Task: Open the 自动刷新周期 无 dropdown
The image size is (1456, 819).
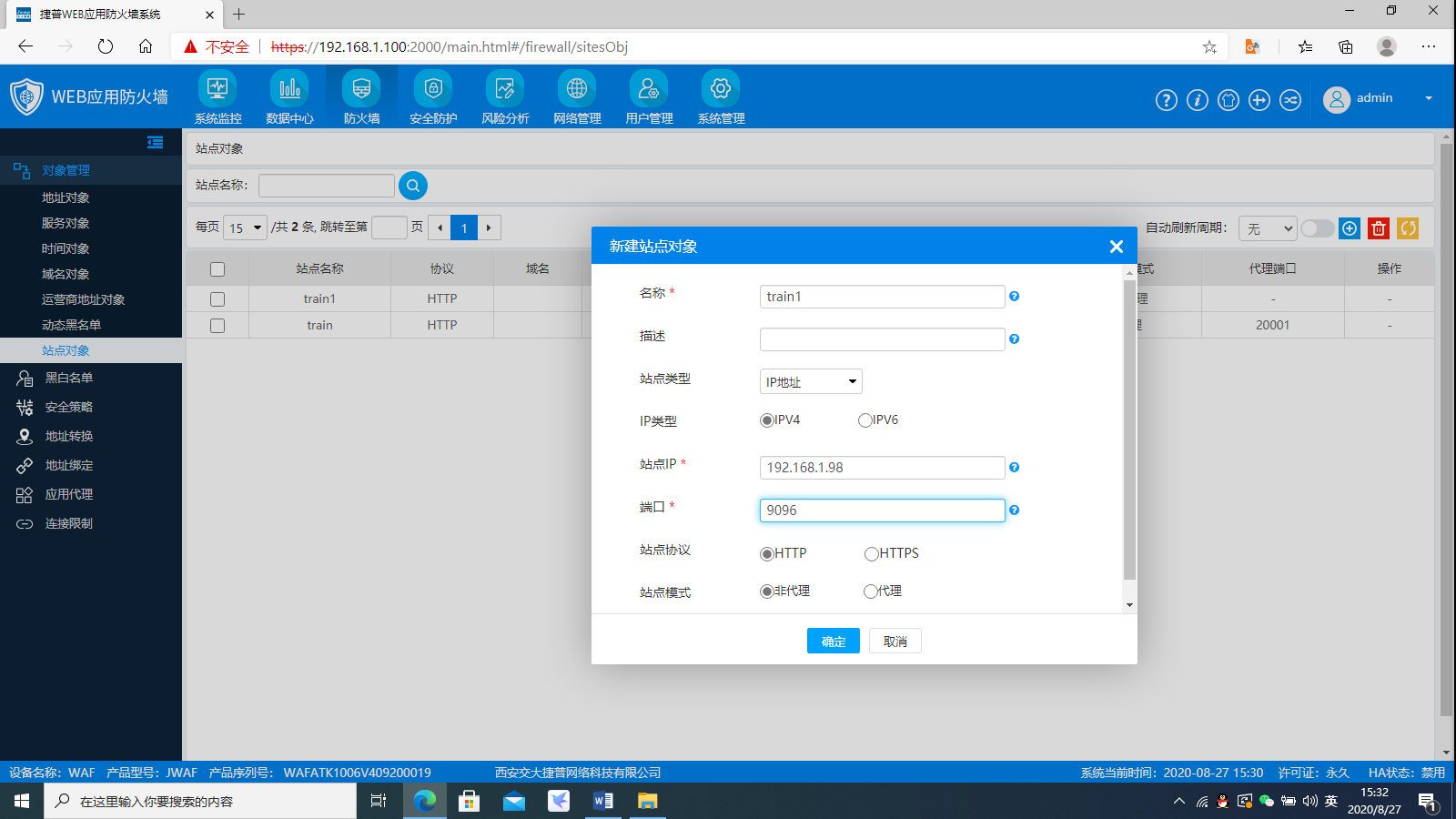Action: (x=1268, y=228)
